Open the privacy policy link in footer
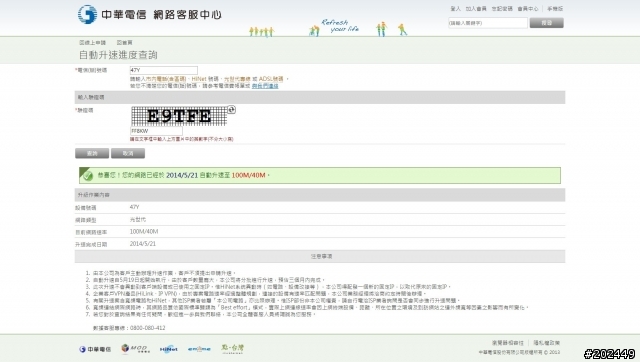 point(547,343)
